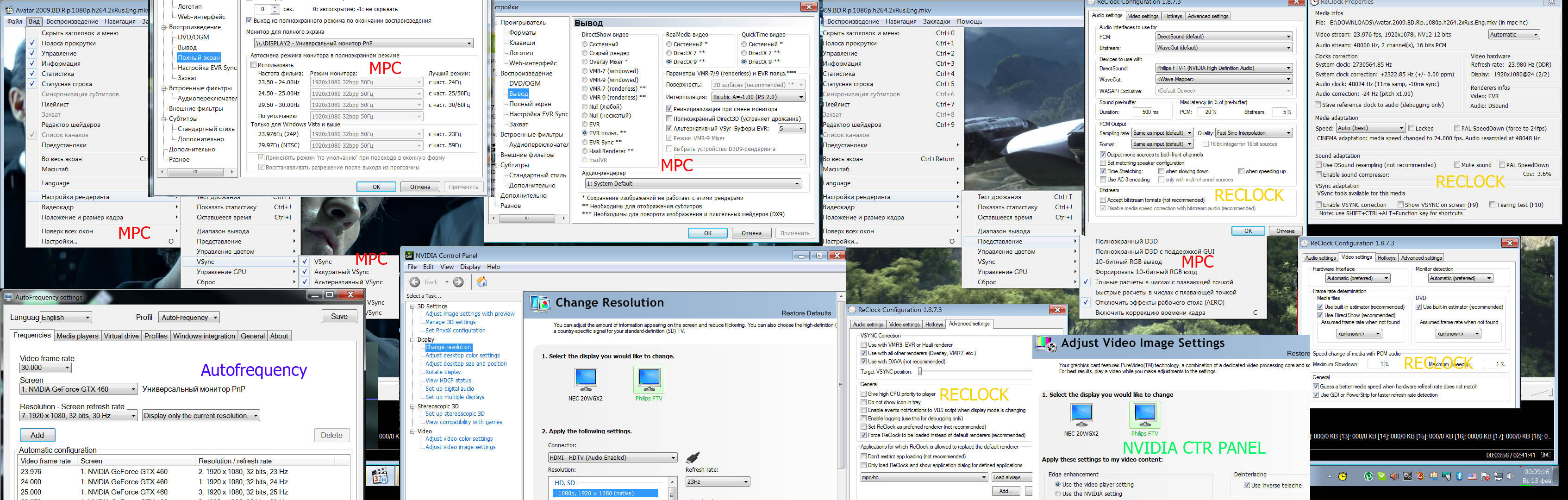Open 'Adjust desktop color settings' link
The width and height of the screenshot is (1568, 500).
click(462, 356)
